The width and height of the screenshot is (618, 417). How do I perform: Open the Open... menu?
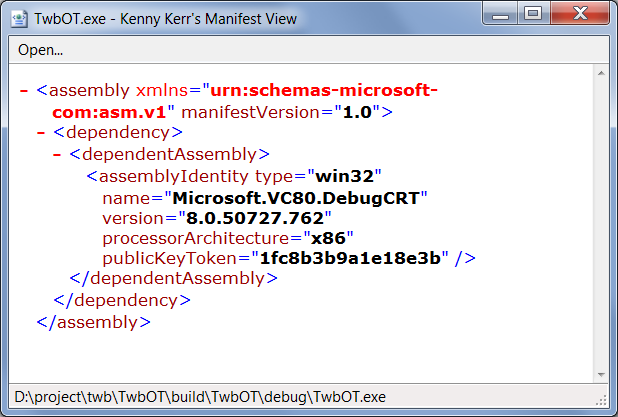(40, 50)
